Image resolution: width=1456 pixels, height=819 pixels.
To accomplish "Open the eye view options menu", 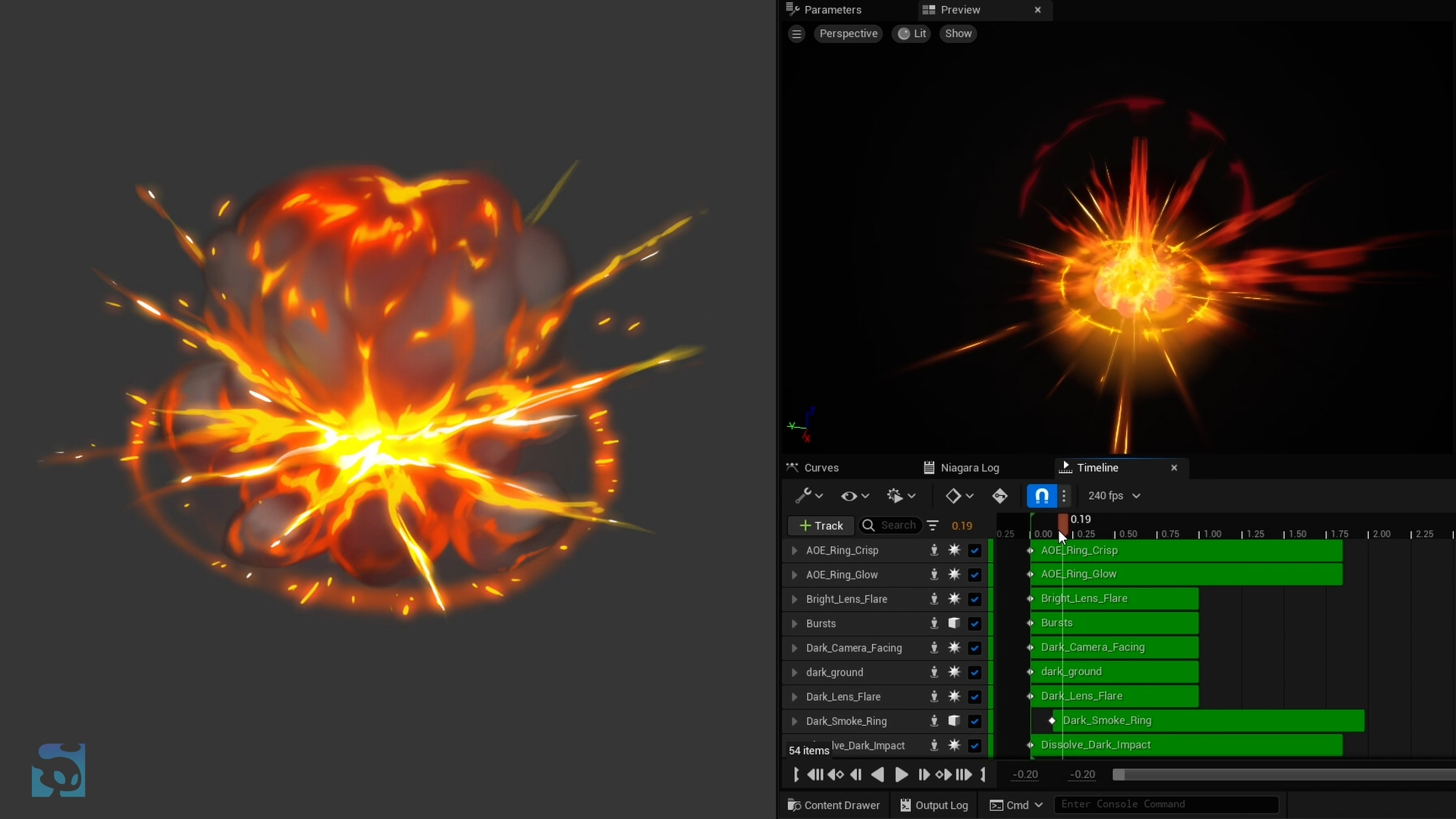I will click(x=855, y=496).
